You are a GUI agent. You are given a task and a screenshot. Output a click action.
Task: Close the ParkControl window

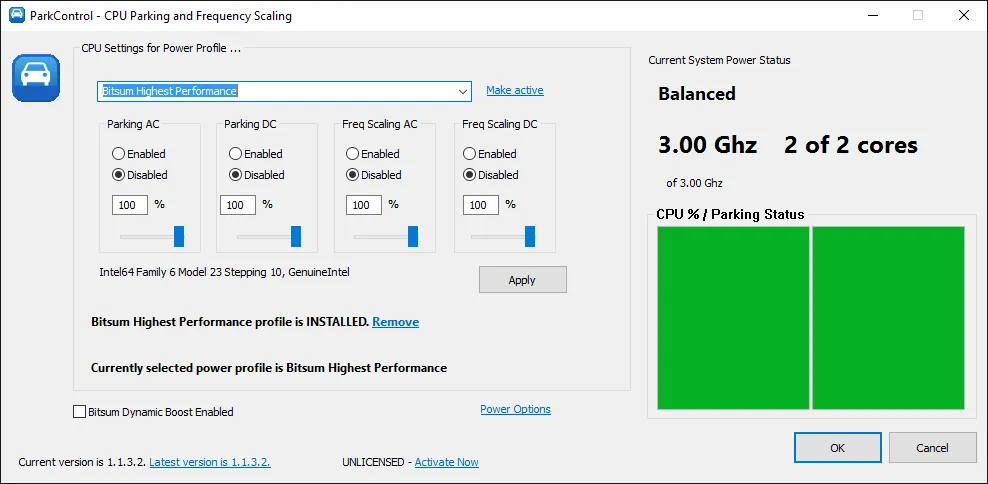[963, 16]
